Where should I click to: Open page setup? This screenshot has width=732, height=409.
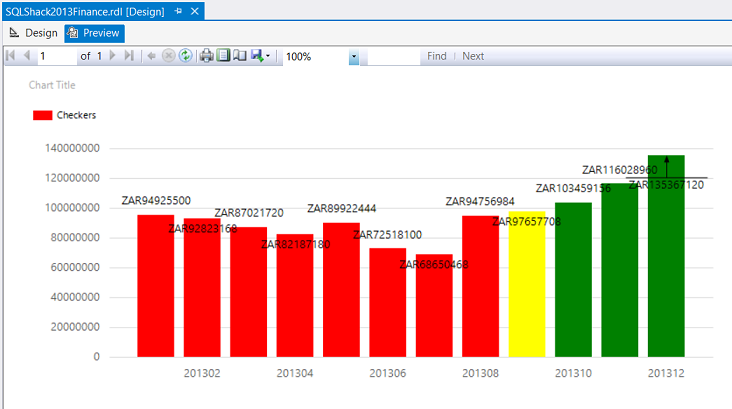click(240, 56)
